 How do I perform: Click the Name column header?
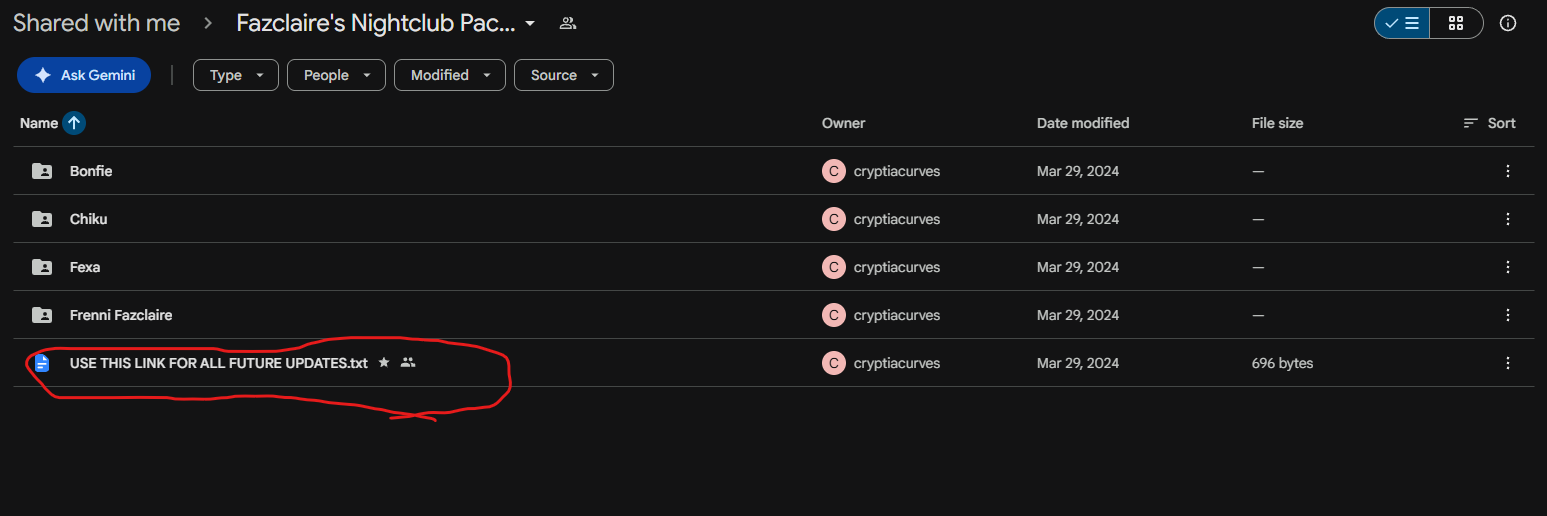[x=39, y=123]
